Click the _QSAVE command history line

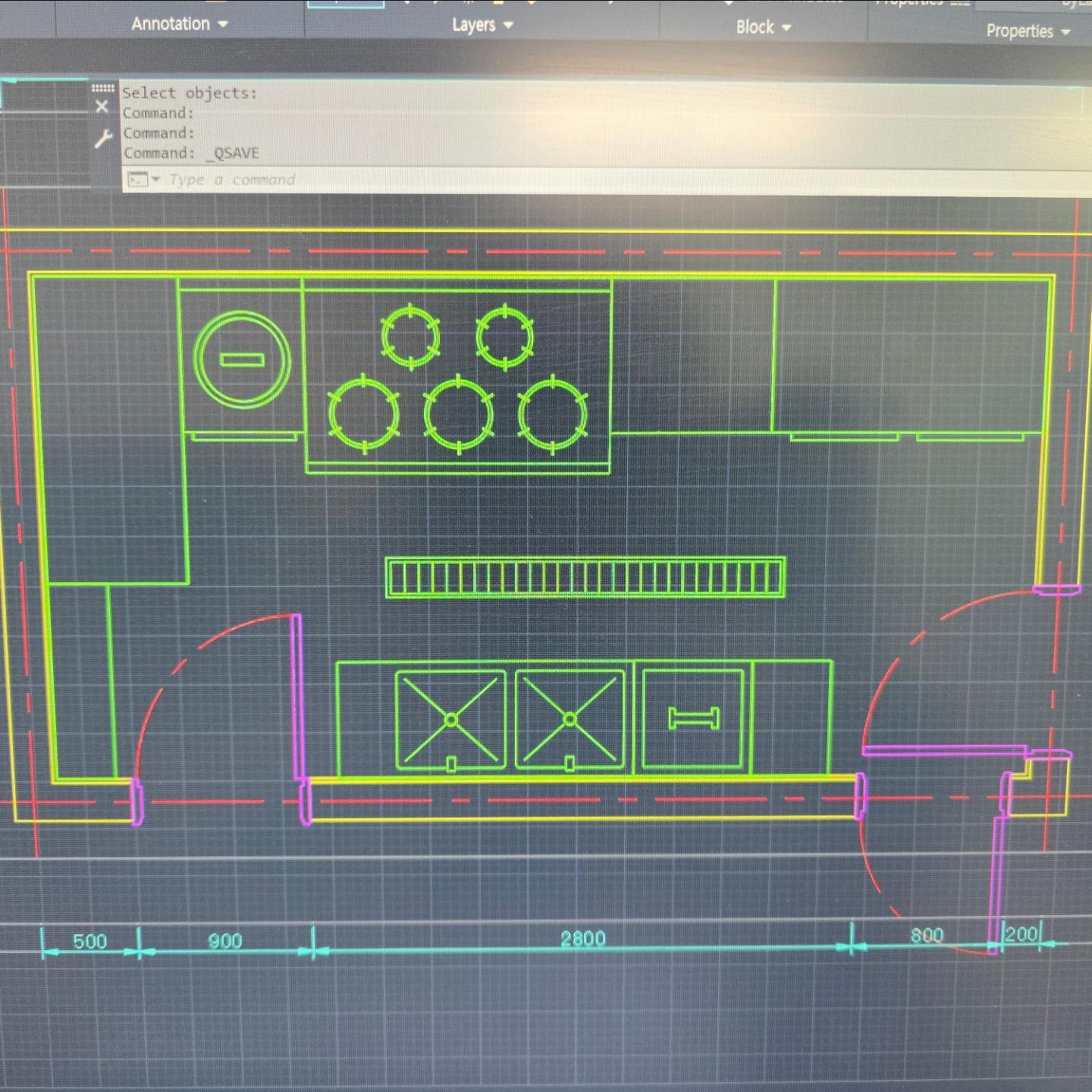click(x=192, y=153)
